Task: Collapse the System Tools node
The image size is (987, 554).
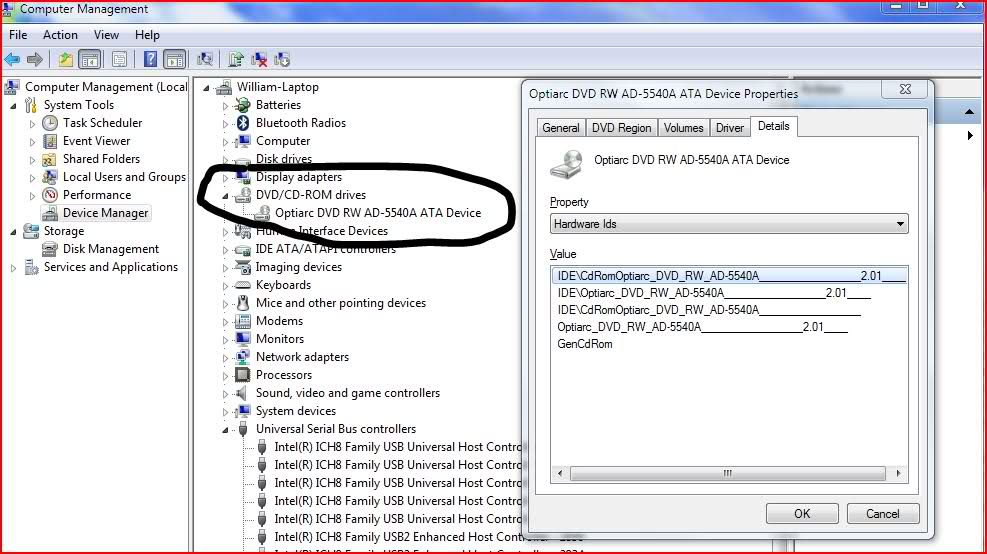Action: [x=13, y=106]
